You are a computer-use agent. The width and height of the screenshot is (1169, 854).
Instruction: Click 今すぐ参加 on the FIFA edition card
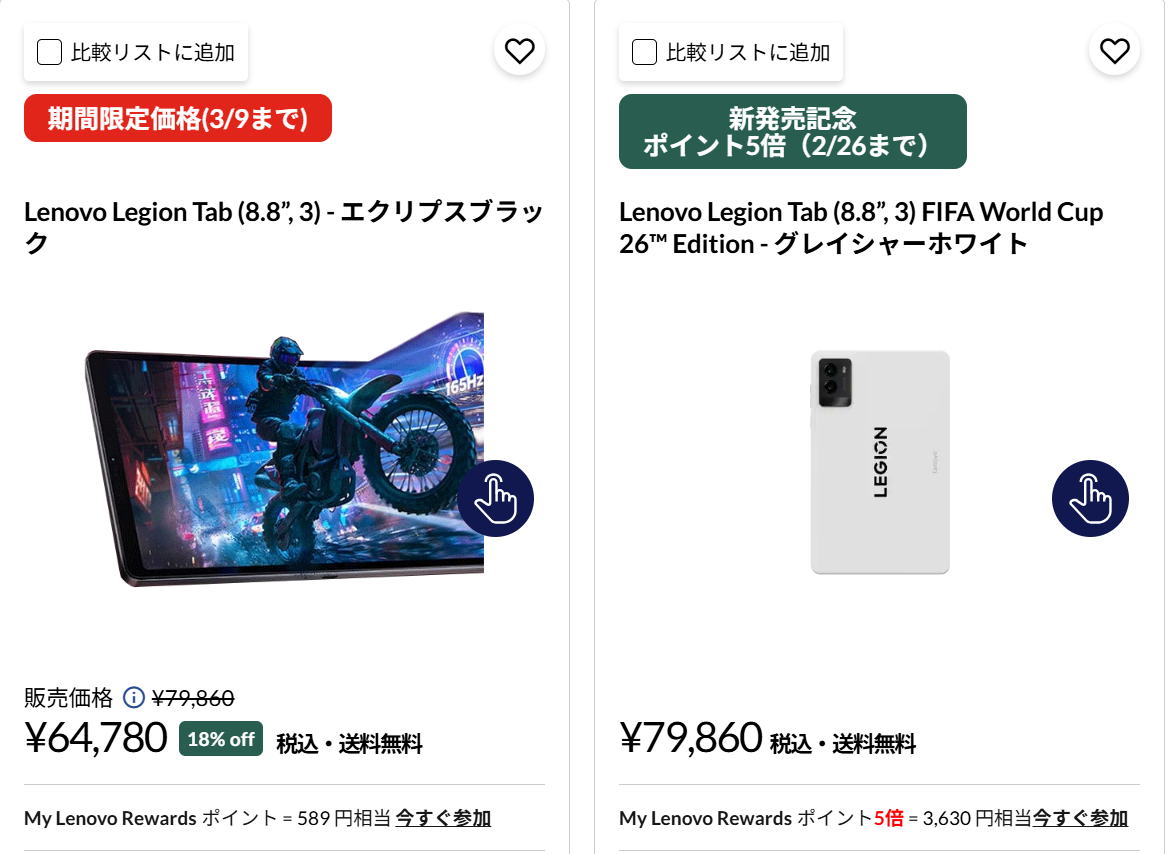pos(1079,818)
